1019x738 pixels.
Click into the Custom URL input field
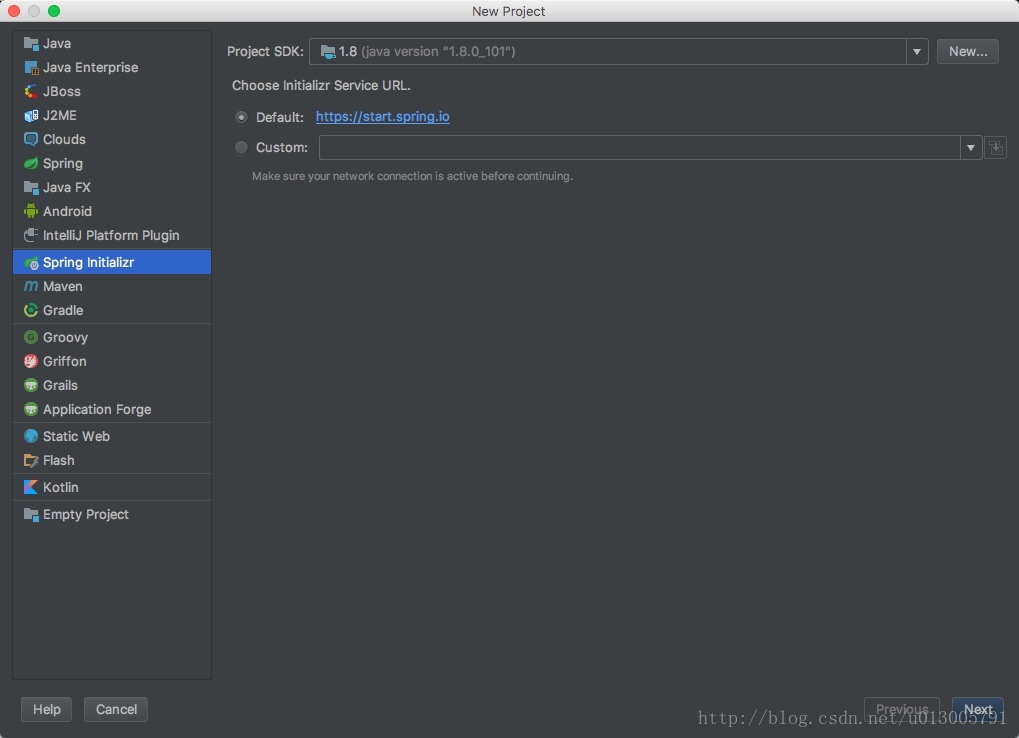coord(639,147)
